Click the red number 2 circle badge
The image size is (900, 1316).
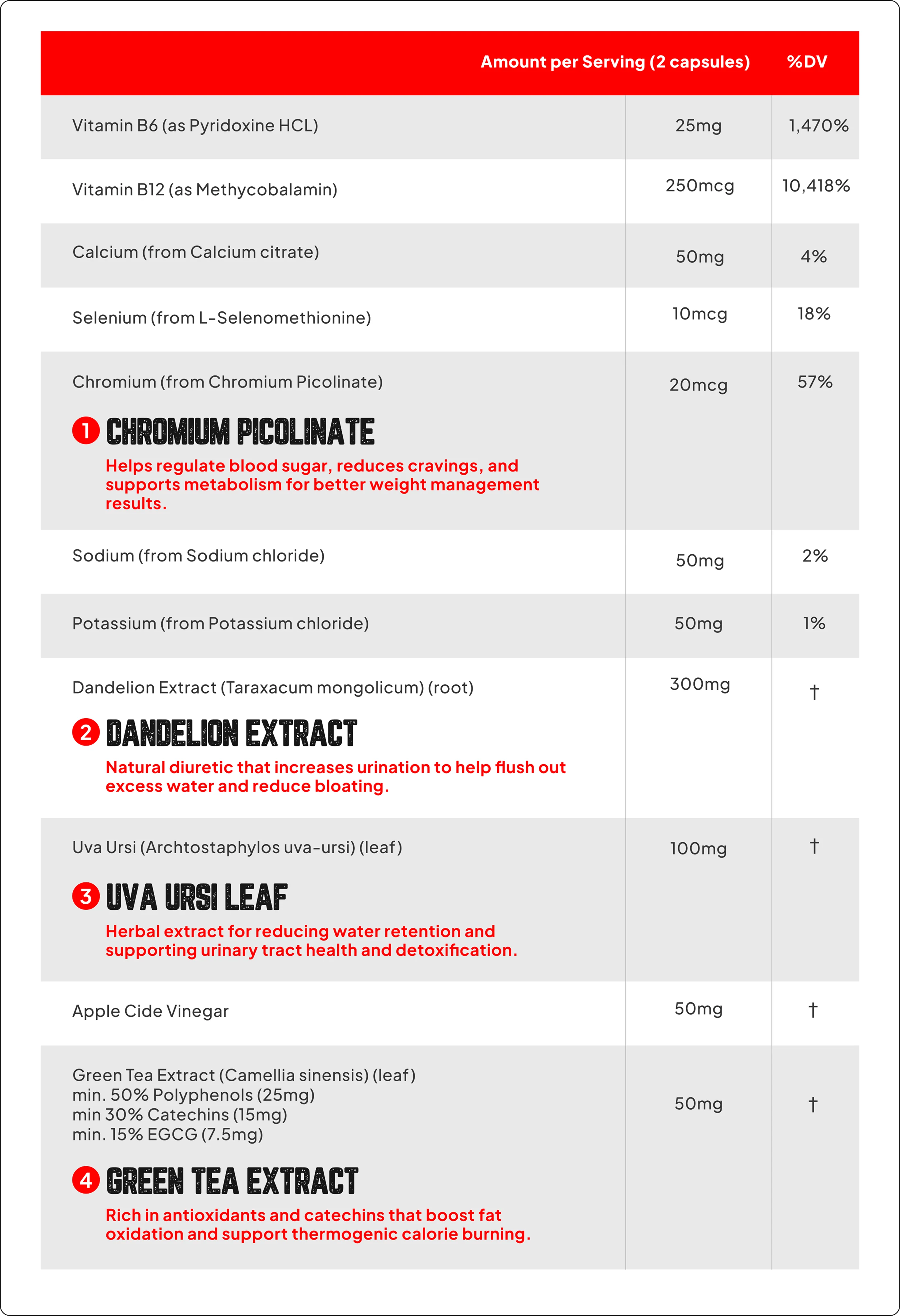tap(86, 733)
